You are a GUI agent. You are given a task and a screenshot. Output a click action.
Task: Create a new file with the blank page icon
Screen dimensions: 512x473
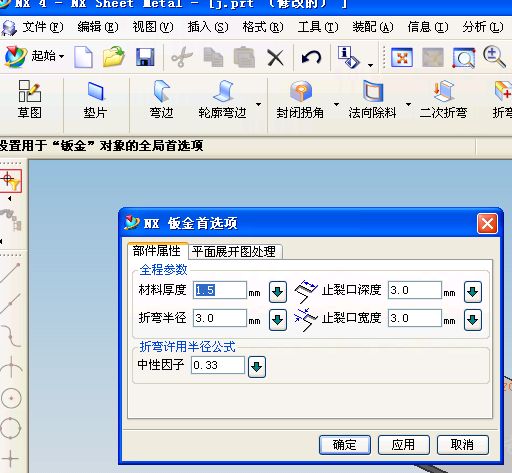pos(83,57)
